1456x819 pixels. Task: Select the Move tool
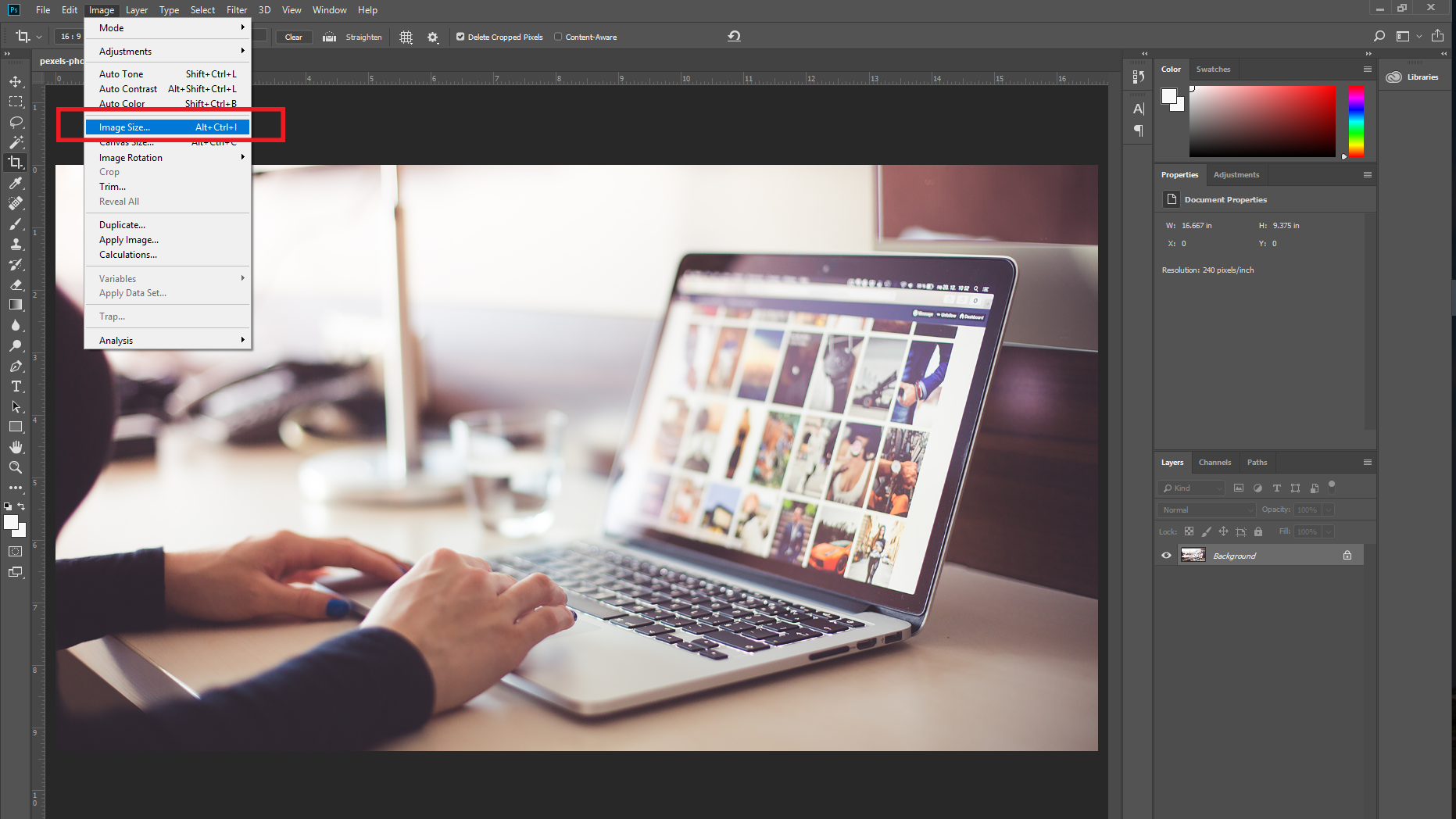[16, 80]
